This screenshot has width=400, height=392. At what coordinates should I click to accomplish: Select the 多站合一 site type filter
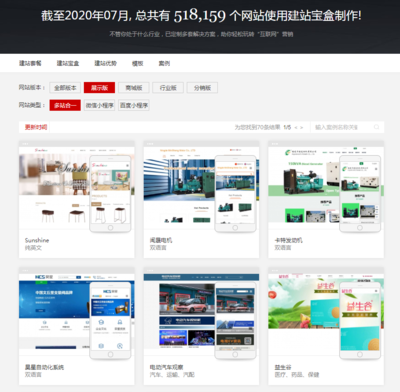click(x=65, y=105)
